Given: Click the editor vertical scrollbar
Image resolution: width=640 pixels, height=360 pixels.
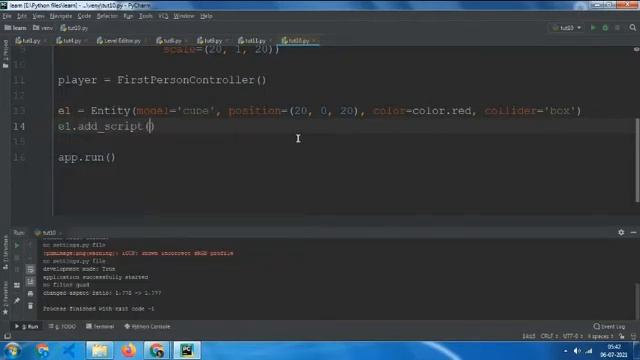Looking at the screenshot, I should click(x=637, y=159).
